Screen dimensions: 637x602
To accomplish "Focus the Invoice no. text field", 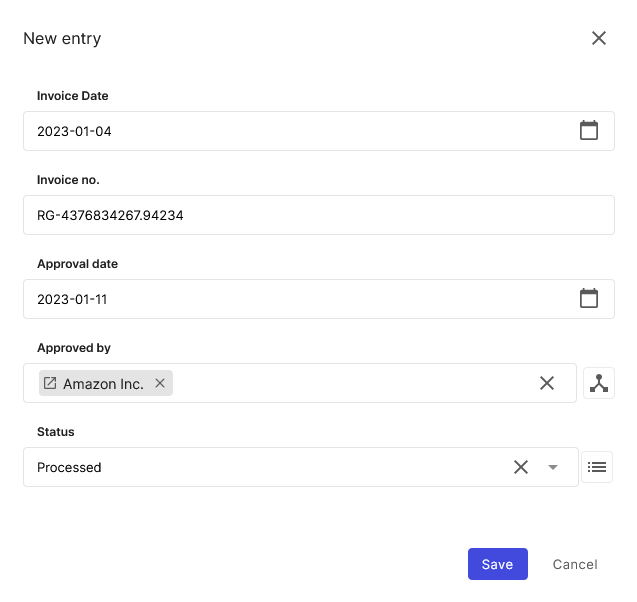I will [319, 215].
